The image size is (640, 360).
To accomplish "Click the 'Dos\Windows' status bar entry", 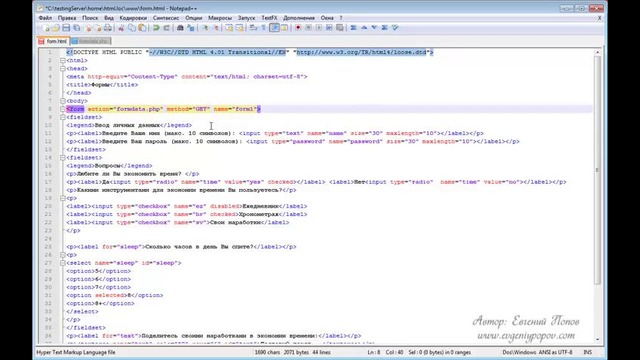I will 519,352.
